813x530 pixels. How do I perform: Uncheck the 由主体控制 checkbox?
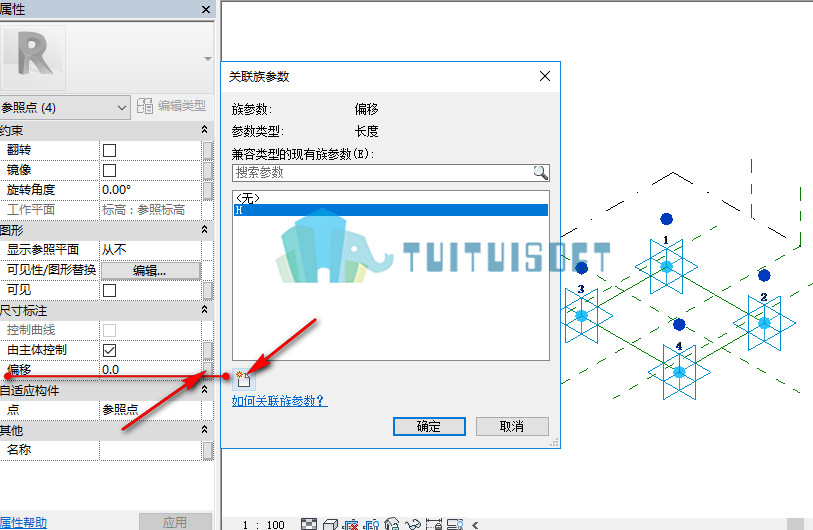(x=109, y=351)
